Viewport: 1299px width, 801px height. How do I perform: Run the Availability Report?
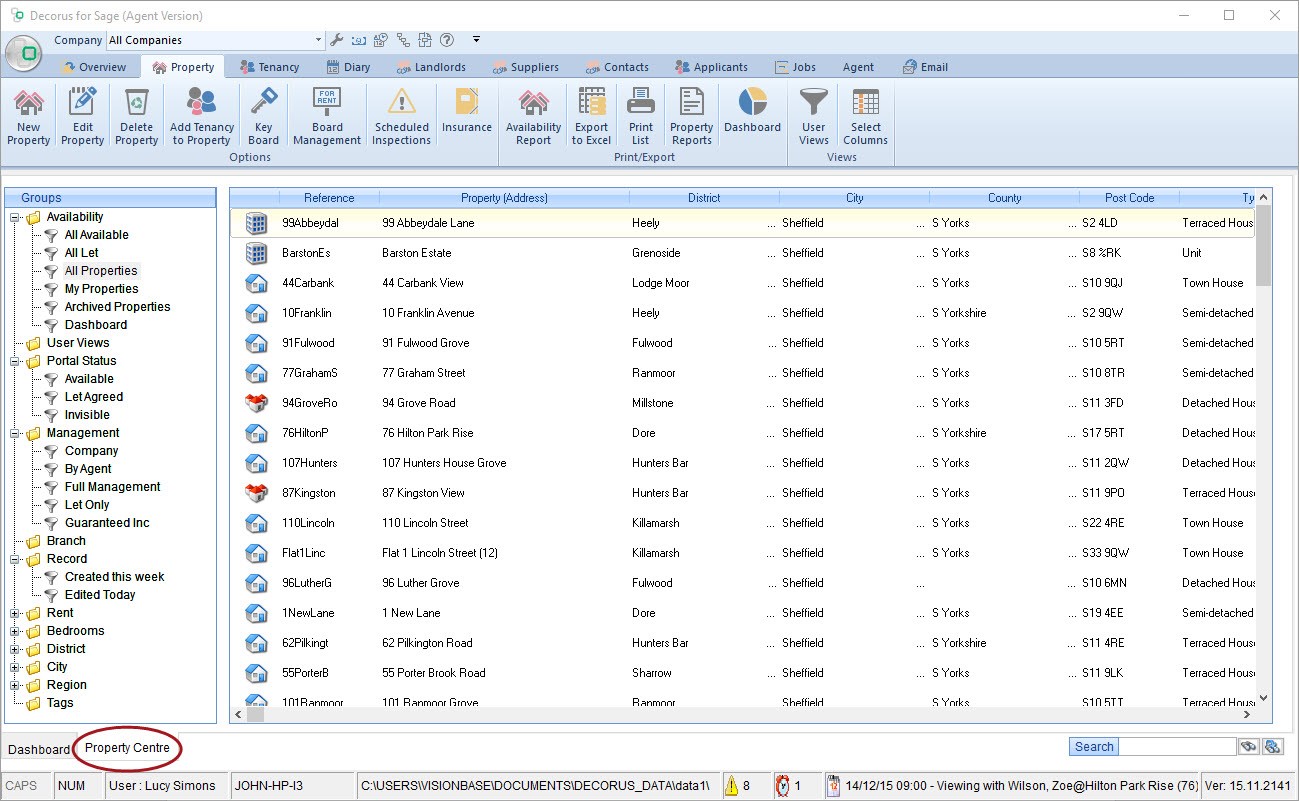[x=534, y=117]
